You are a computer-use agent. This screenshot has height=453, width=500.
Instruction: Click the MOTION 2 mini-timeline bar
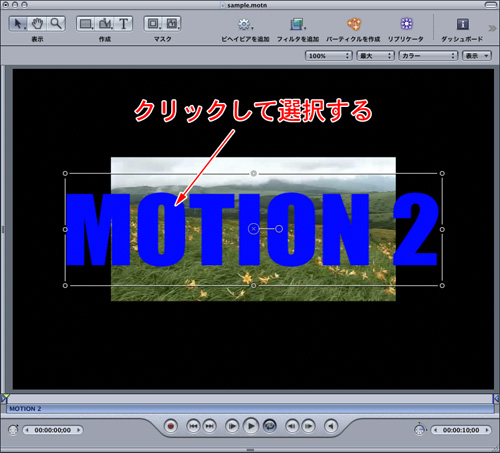(250, 409)
